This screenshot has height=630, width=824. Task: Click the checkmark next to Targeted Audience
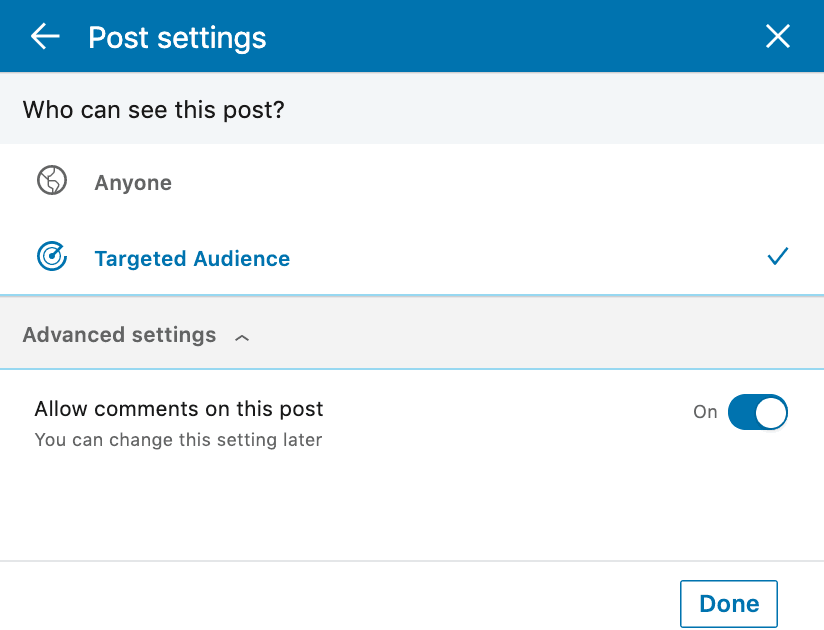pos(777,256)
